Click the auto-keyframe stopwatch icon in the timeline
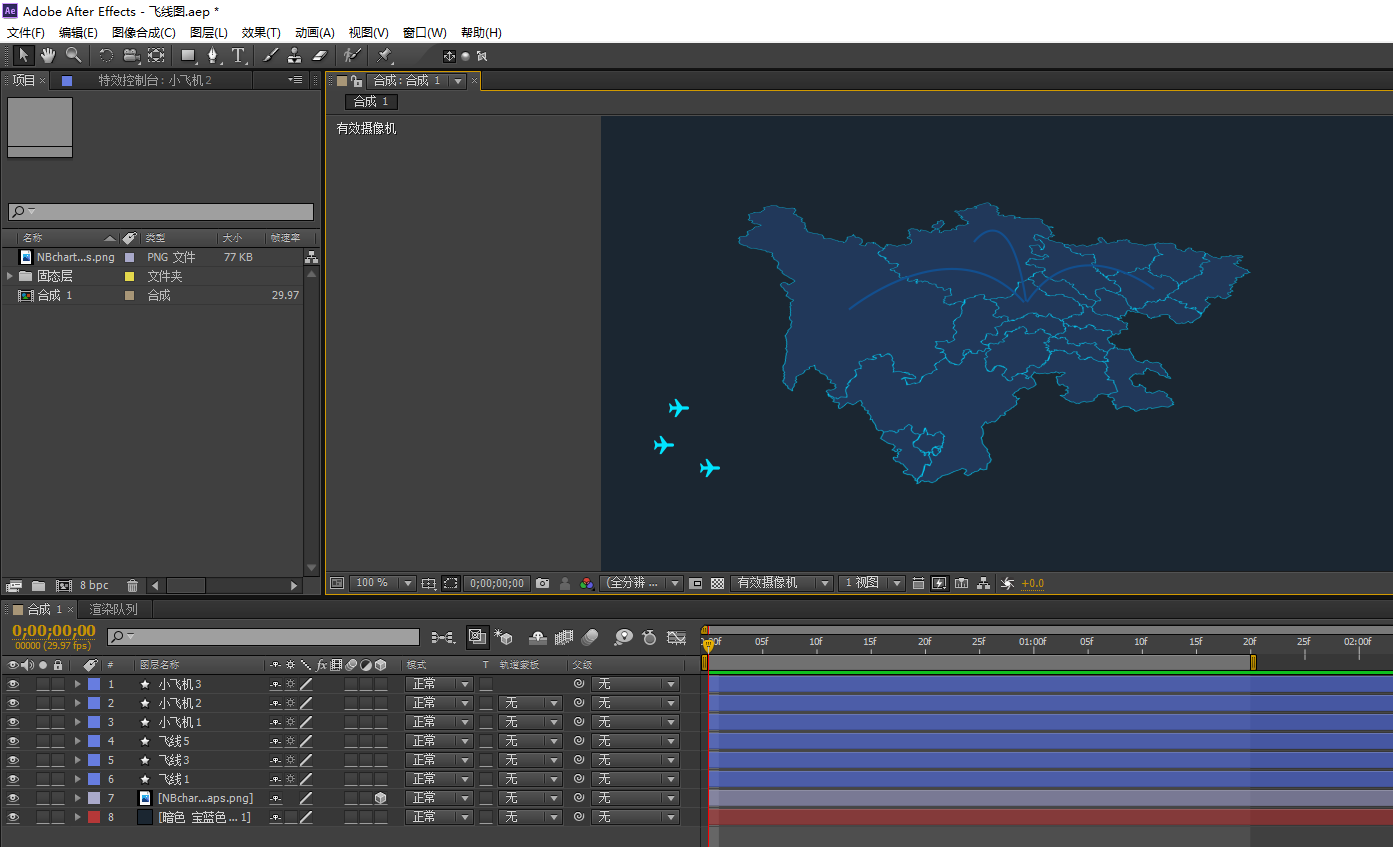The image size is (1393, 847). 649,637
